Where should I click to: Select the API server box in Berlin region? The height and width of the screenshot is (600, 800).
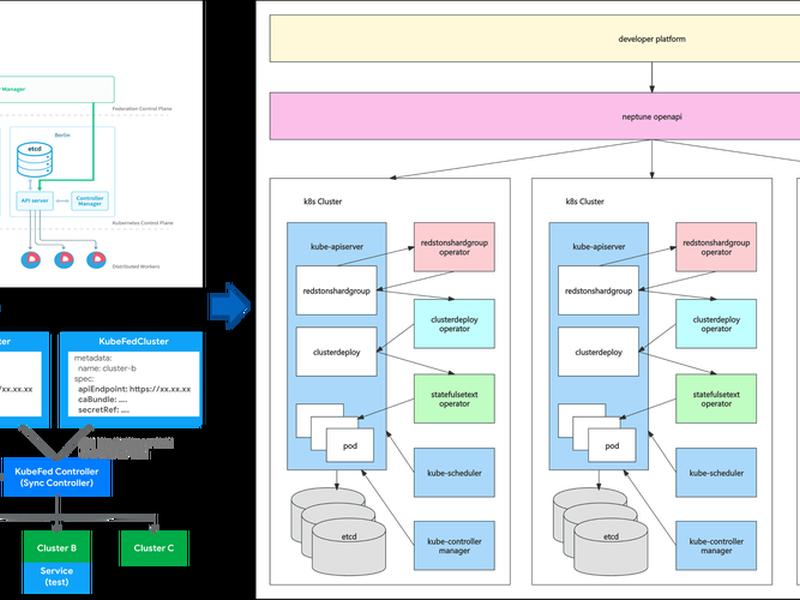[35, 201]
